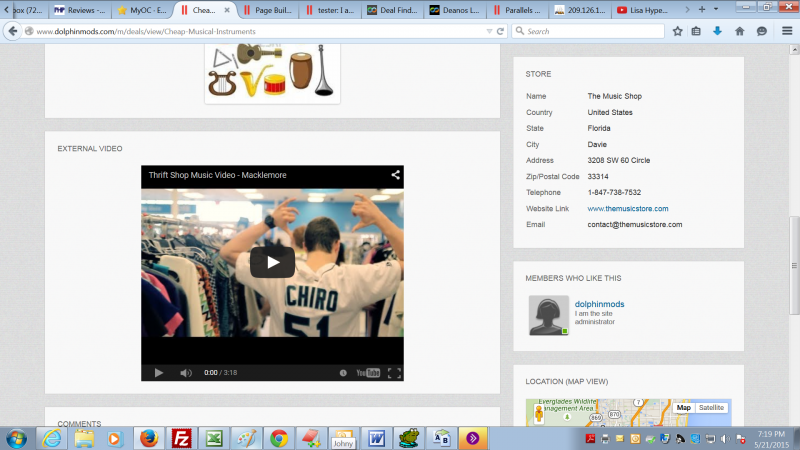Open Google Chrome from the taskbar
The height and width of the screenshot is (450, 800).
pyautogui.click(x=279, y=438)
